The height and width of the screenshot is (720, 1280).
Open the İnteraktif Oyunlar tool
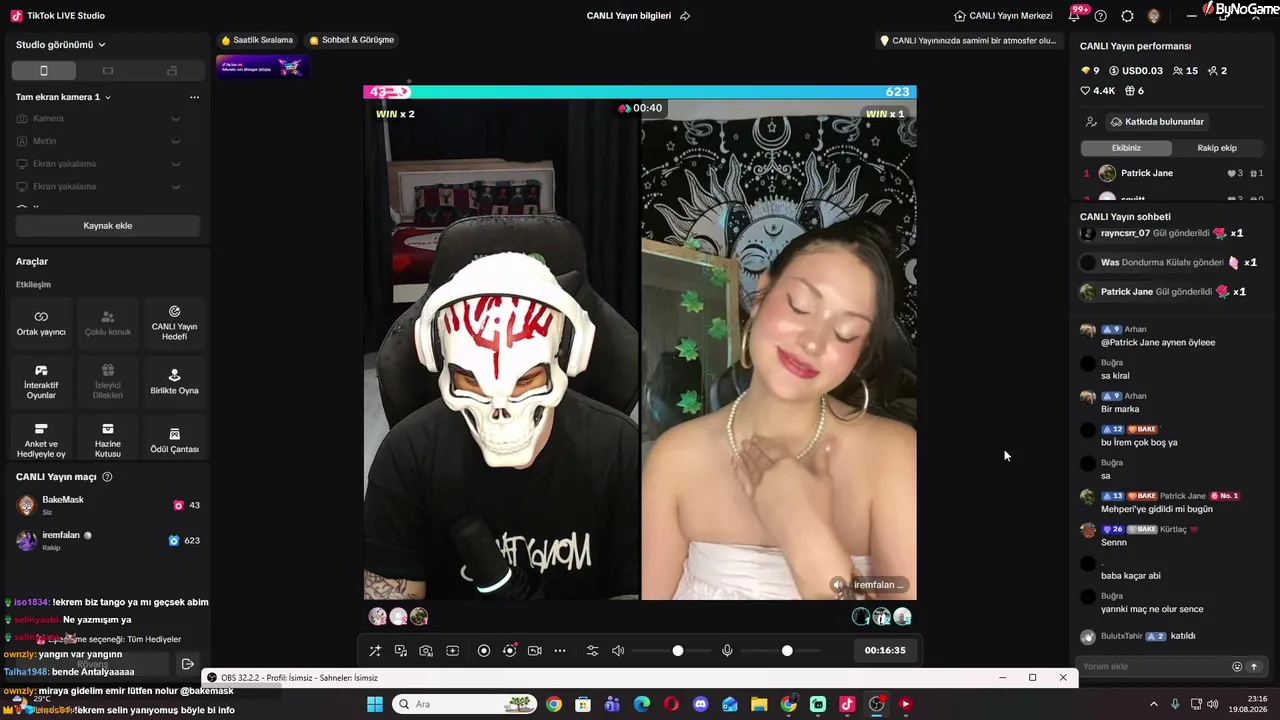tap(41, 381)
